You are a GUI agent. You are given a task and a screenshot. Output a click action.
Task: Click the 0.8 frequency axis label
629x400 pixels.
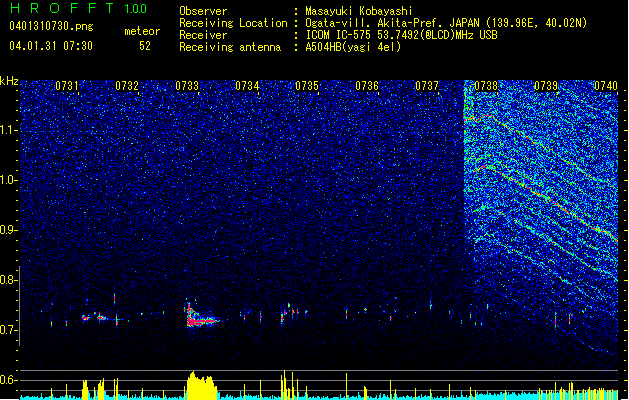tap(8, 280)
